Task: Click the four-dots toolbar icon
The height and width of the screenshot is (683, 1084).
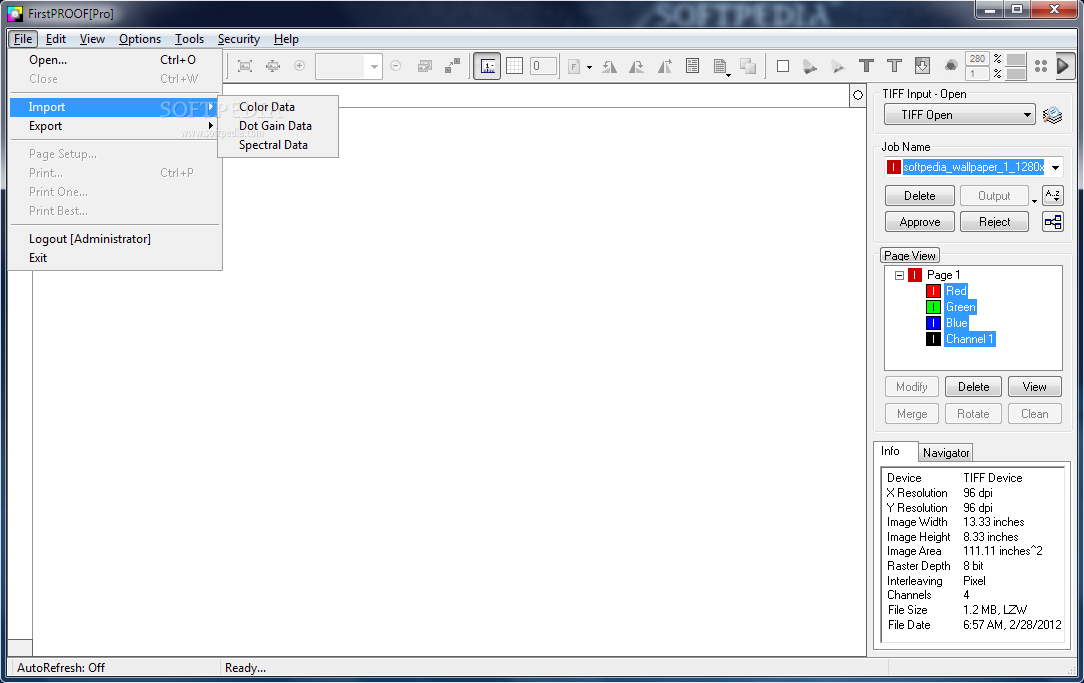Action: tap(1040, 66)
